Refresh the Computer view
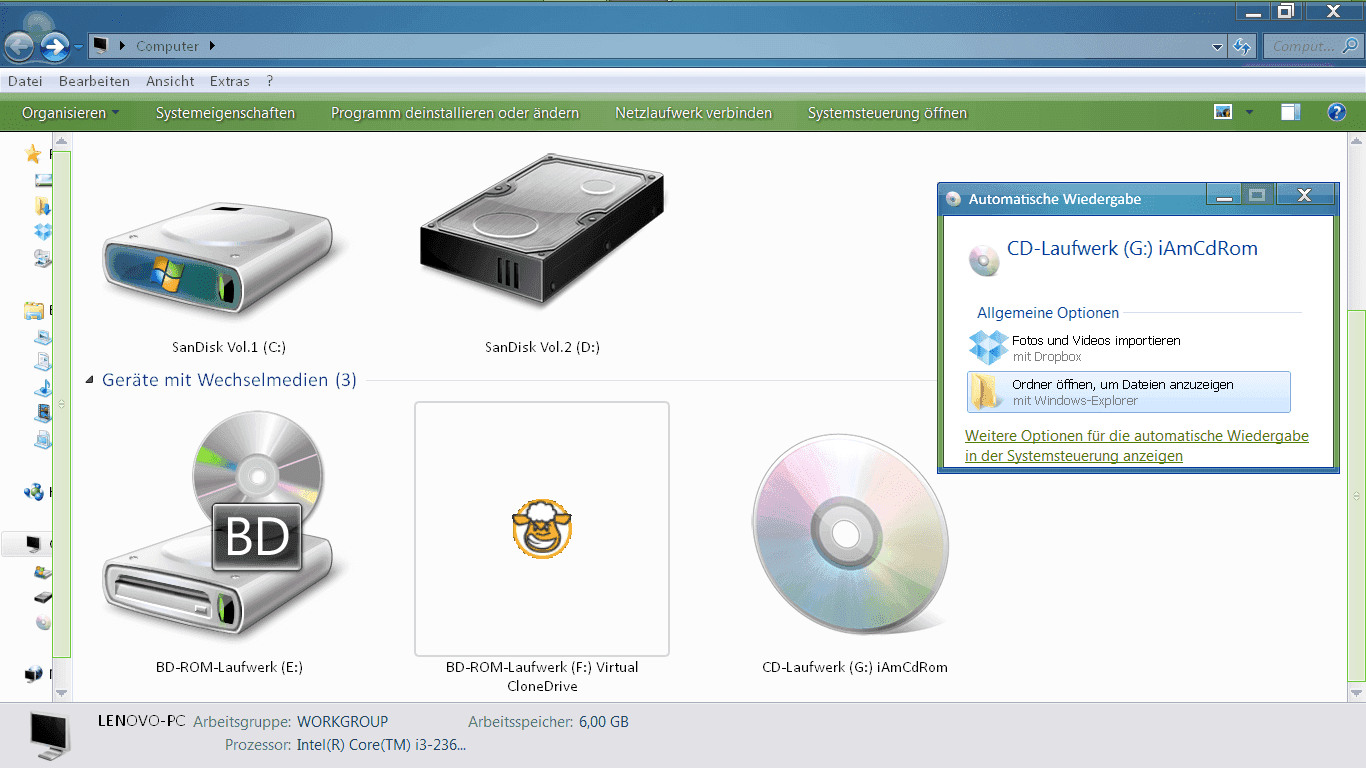1366x768 pixels. [1242, 46]
